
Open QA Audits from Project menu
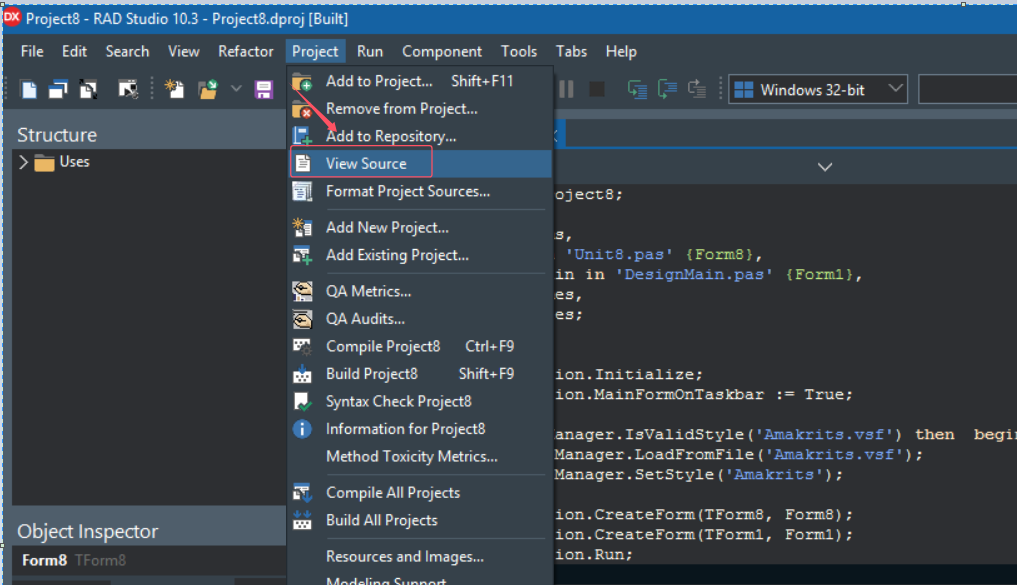coord(420,318)
